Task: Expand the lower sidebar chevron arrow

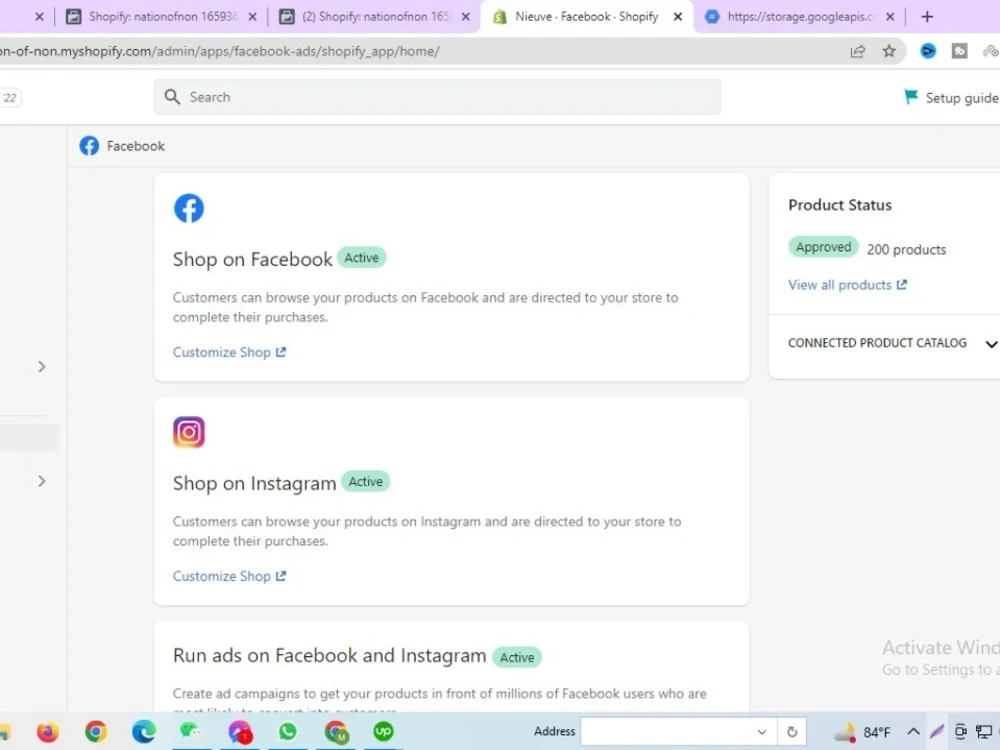Action: pos(41,481)
